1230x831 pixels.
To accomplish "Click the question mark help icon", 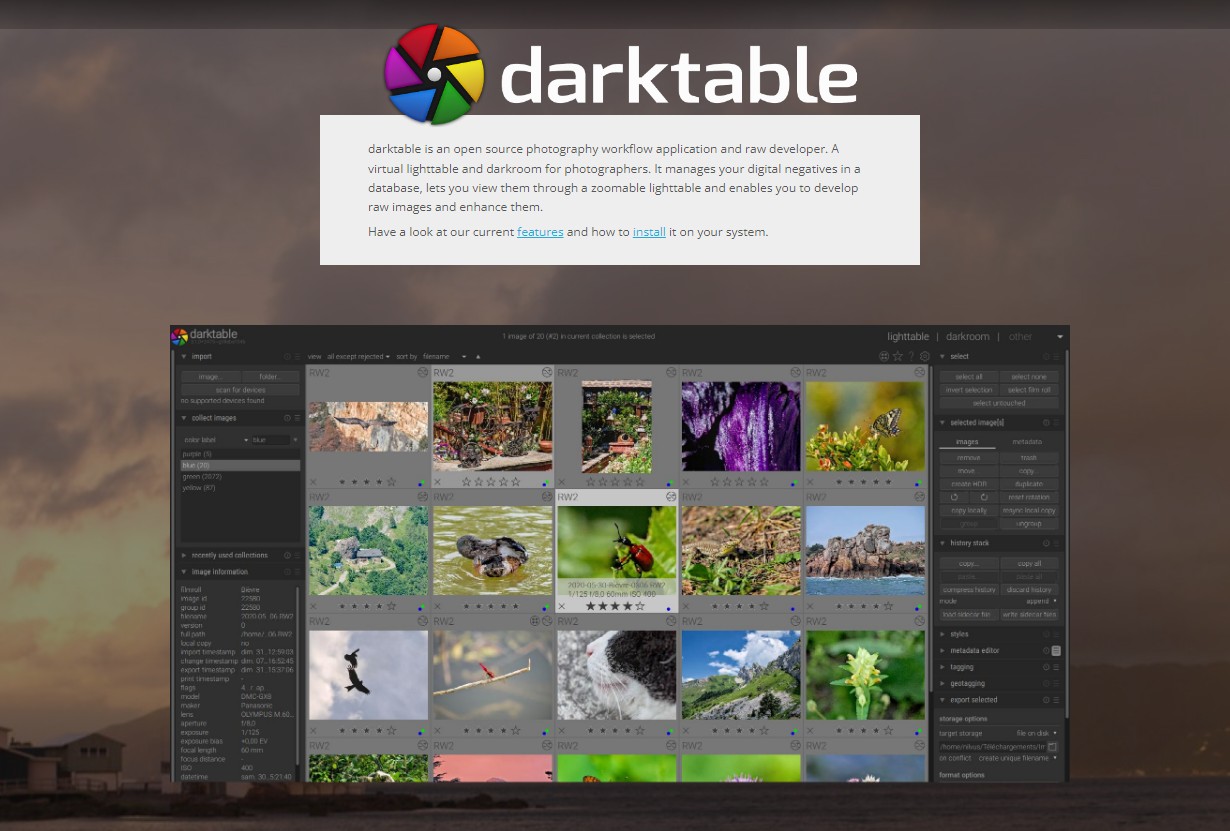I will (x=911, y=356).
